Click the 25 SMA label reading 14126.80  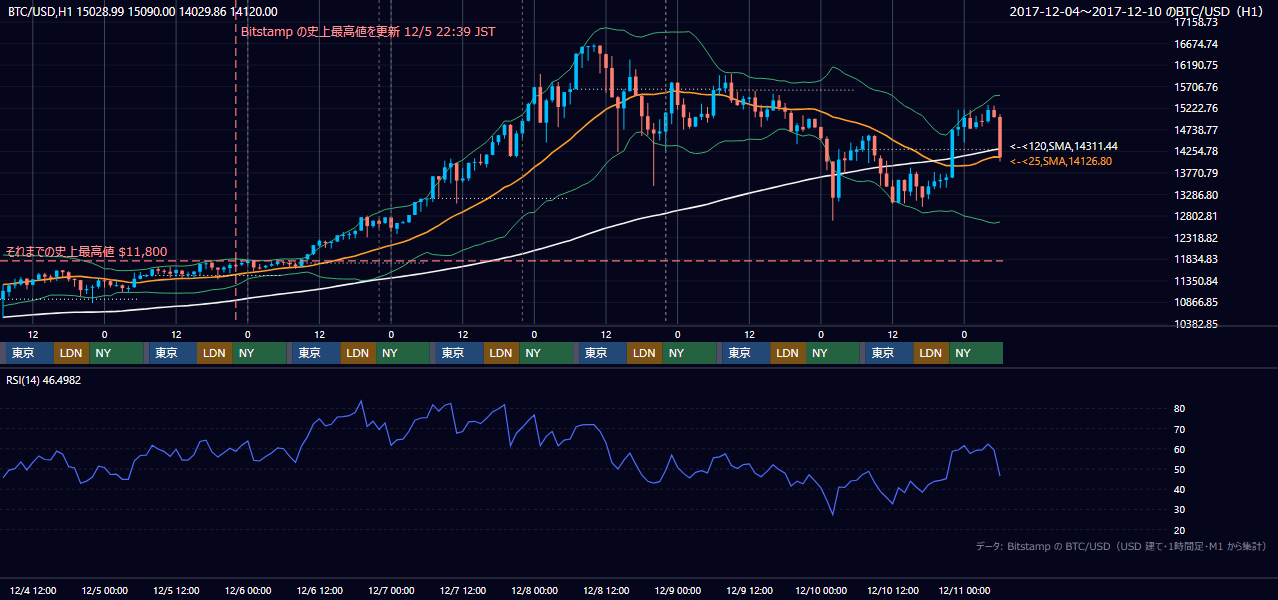coord(1060,161)
